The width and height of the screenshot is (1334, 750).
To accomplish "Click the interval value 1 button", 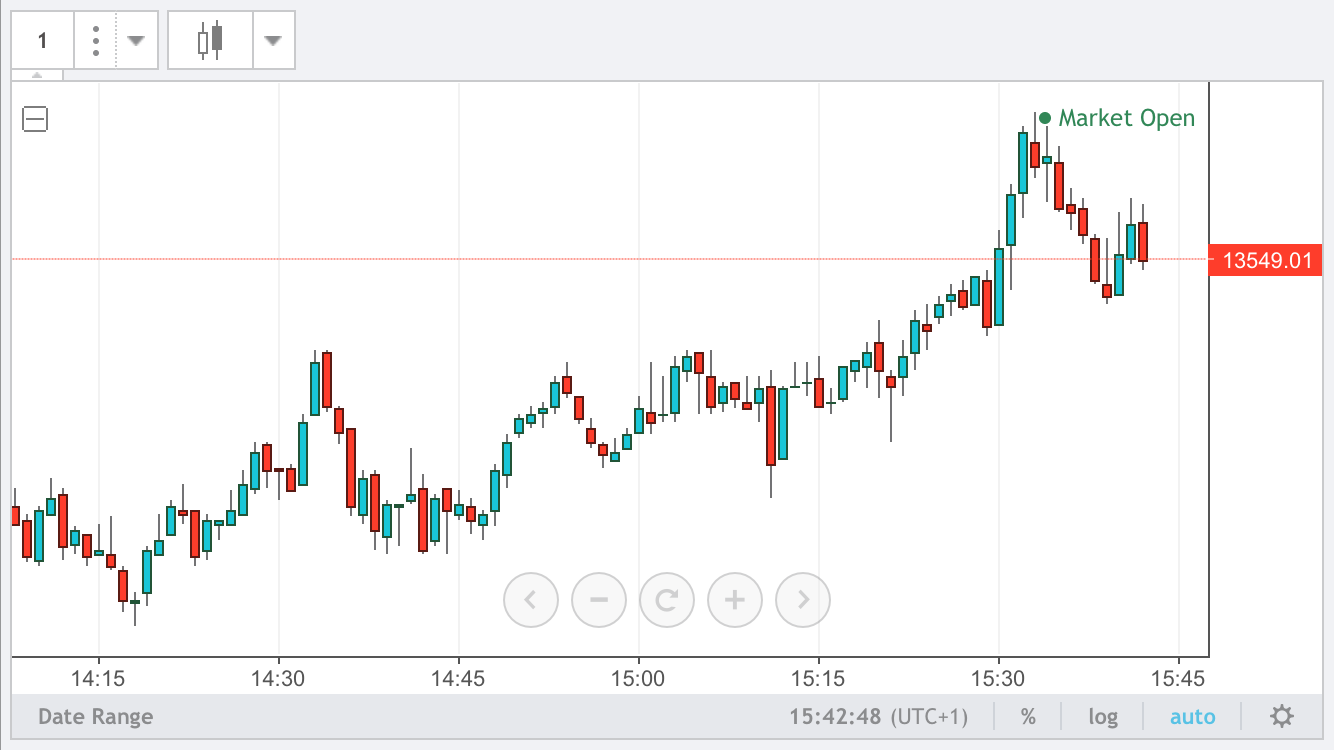I will pyautogui.click(x=43, y=41).
